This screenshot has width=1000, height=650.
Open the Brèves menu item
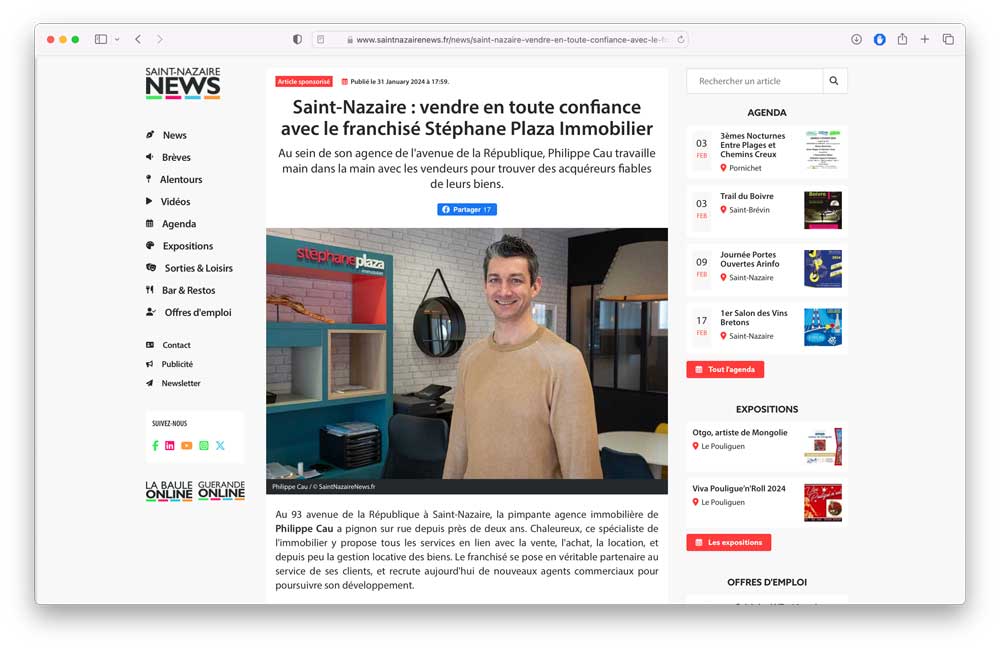tap(176, 157)
